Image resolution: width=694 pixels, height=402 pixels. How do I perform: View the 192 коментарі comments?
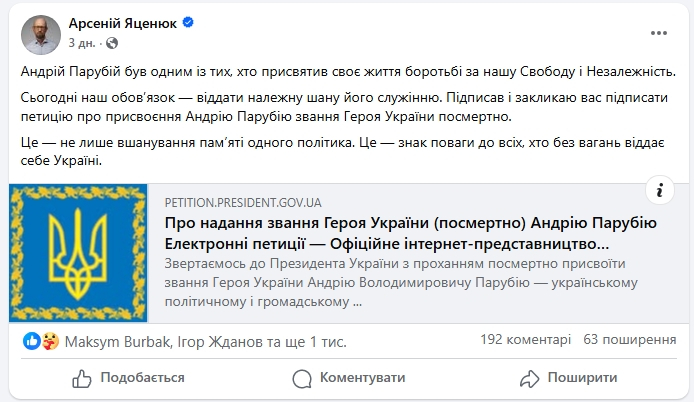tap(525, 340)
